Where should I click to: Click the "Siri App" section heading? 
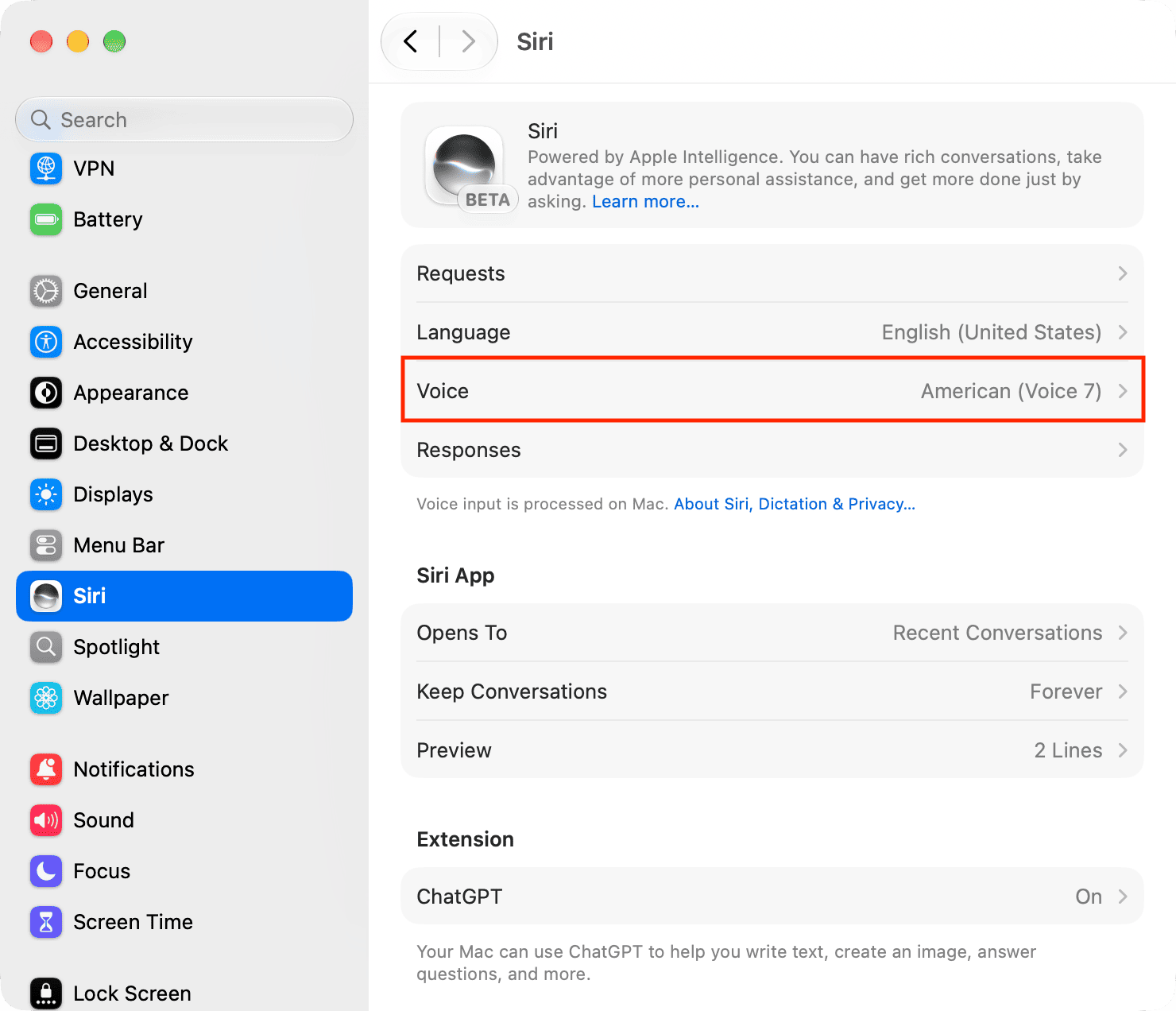tap(455, 575)
